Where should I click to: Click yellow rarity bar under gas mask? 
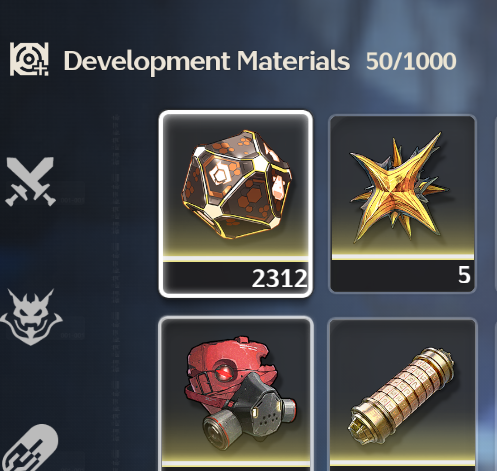coord(236,464)
